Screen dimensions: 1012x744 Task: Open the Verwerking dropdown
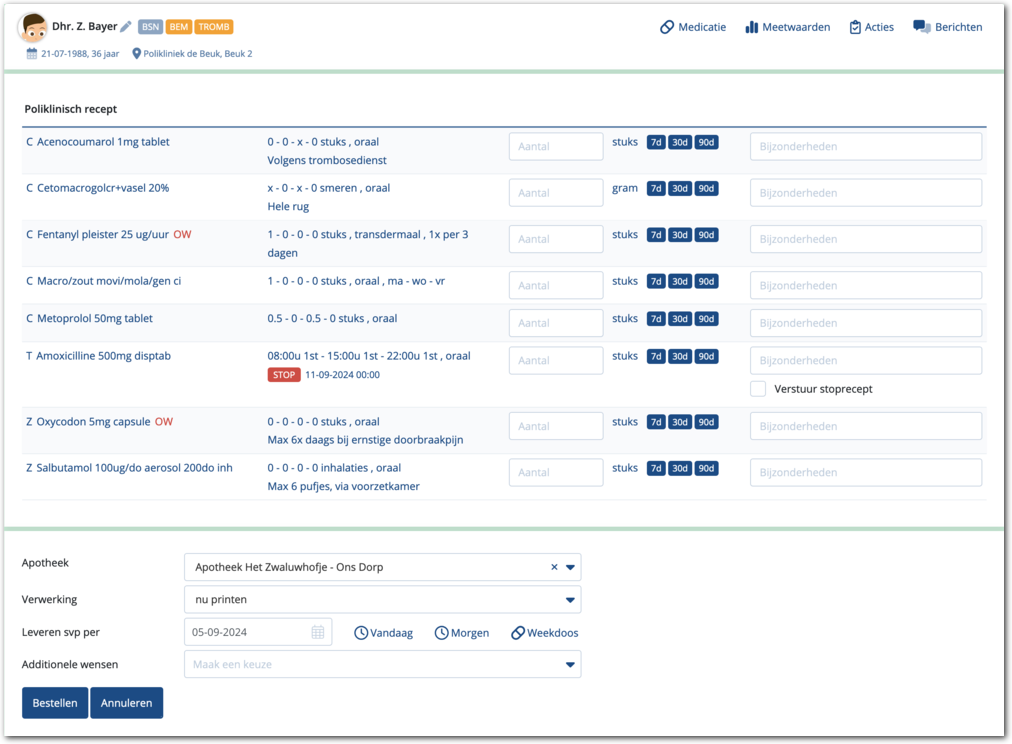point(570,600)
